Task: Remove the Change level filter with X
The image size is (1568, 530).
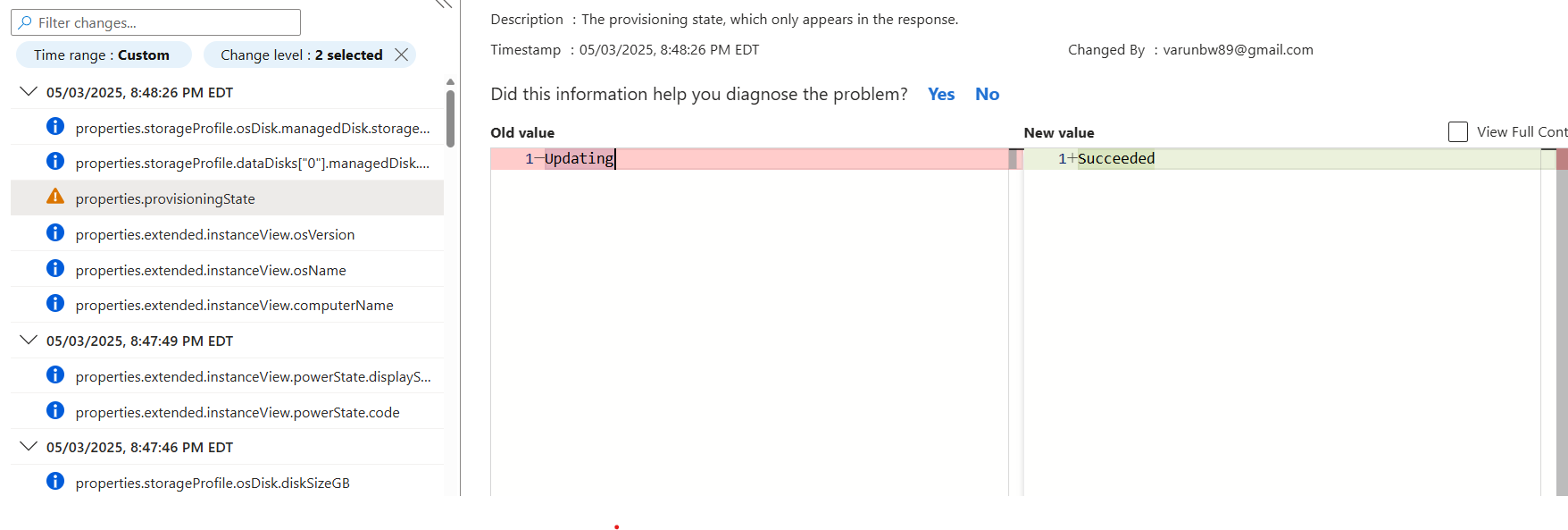Action: click(x=402, y=55)
